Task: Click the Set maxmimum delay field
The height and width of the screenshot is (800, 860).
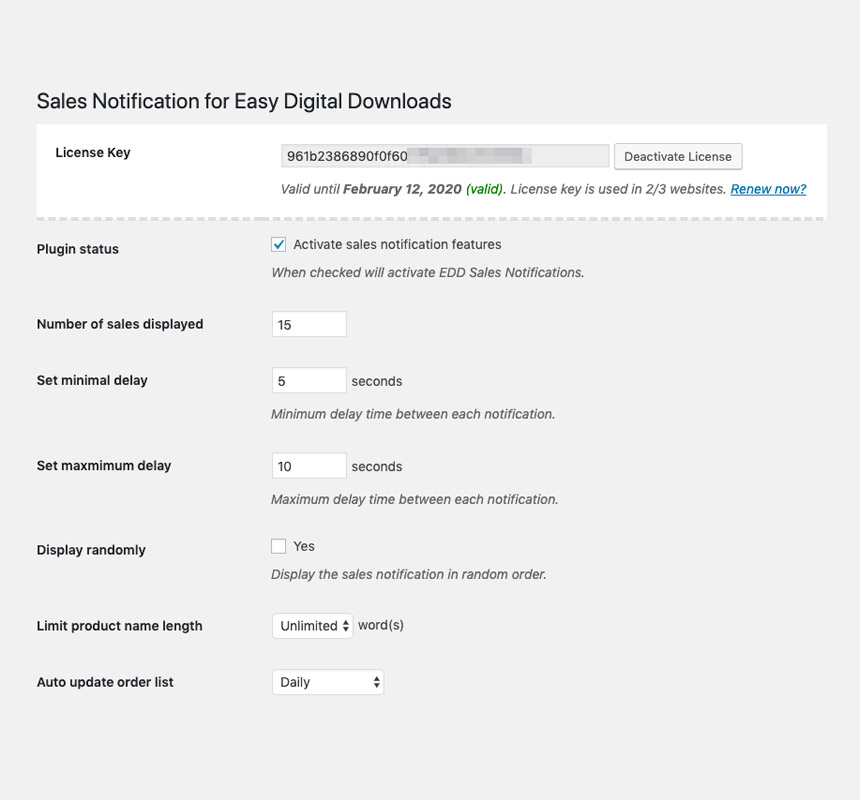Action: [309, 466]
